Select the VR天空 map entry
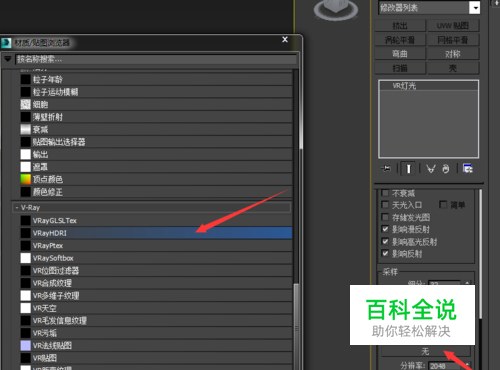Screen dimensions: 500x370 pos(156,308)
